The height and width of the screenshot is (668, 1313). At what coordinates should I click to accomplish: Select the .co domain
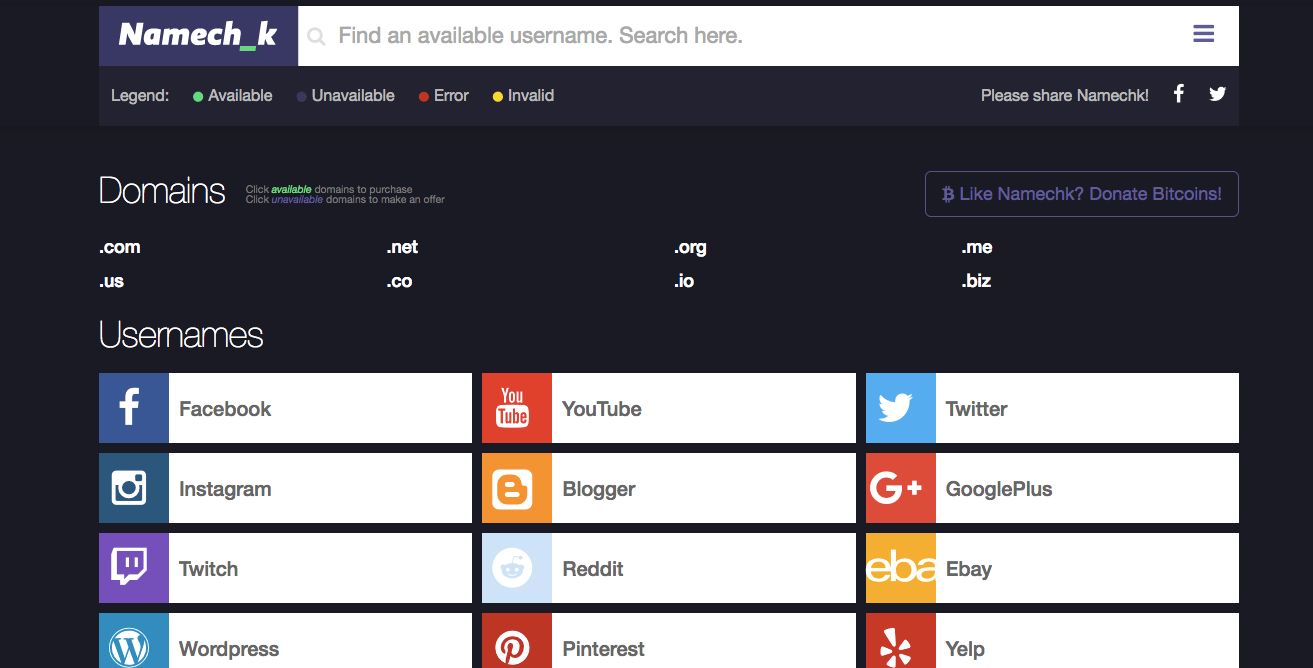[399, 281]
